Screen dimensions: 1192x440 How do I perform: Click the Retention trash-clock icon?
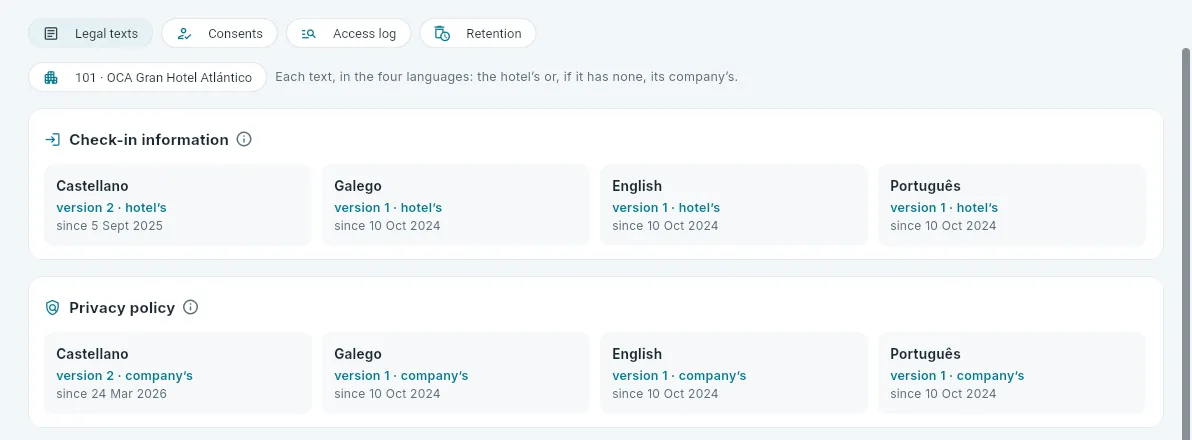(442, 33)
